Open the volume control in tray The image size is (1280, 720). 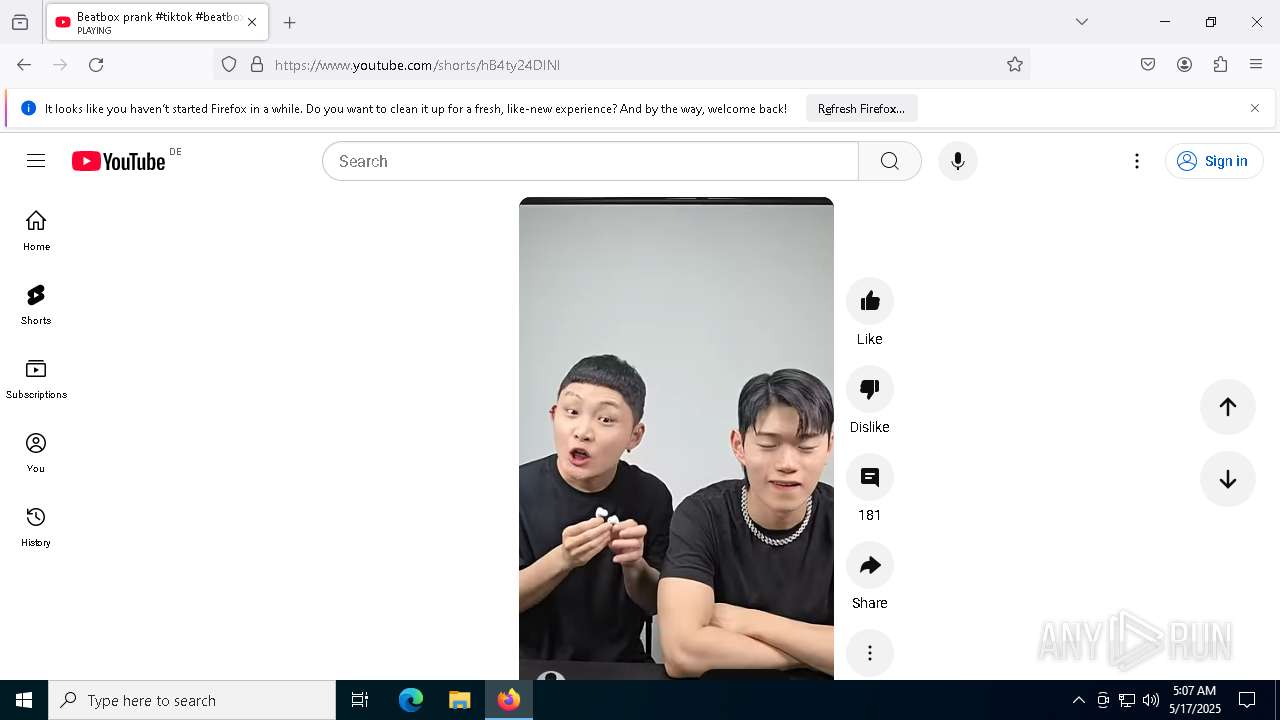tap(1151, 700)
